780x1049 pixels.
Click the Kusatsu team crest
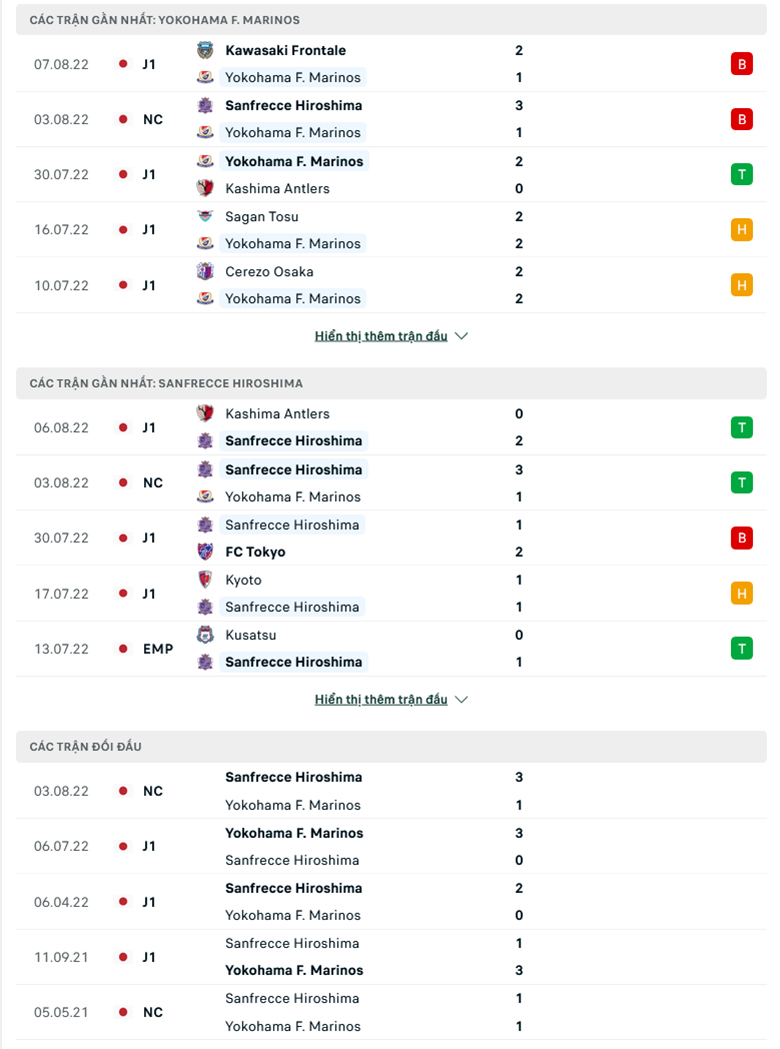[x=205, y=634]
